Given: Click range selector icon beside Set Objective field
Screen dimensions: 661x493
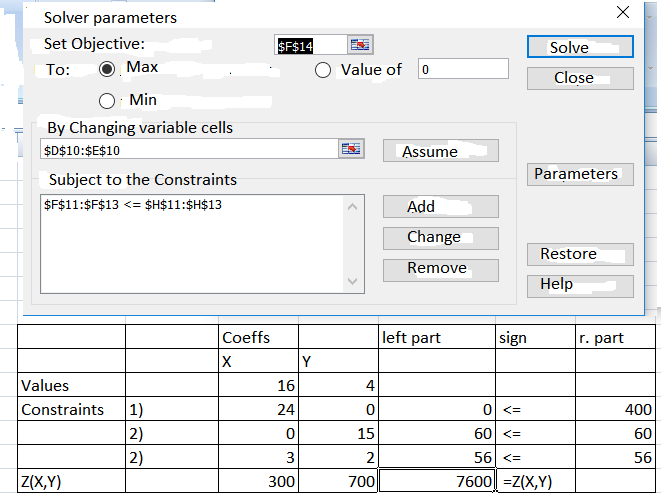Looking at the screenshot, I should coord(359,45).
